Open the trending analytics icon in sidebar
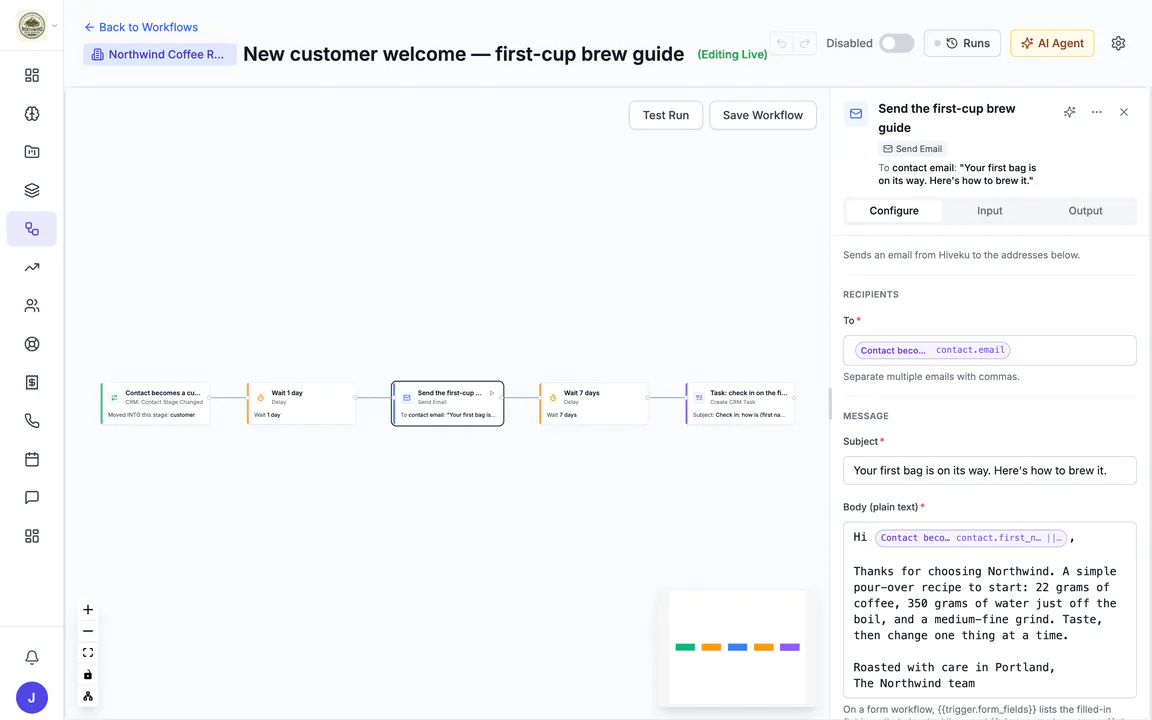This screenshot has height=720, width=1152. pos(32,267)
